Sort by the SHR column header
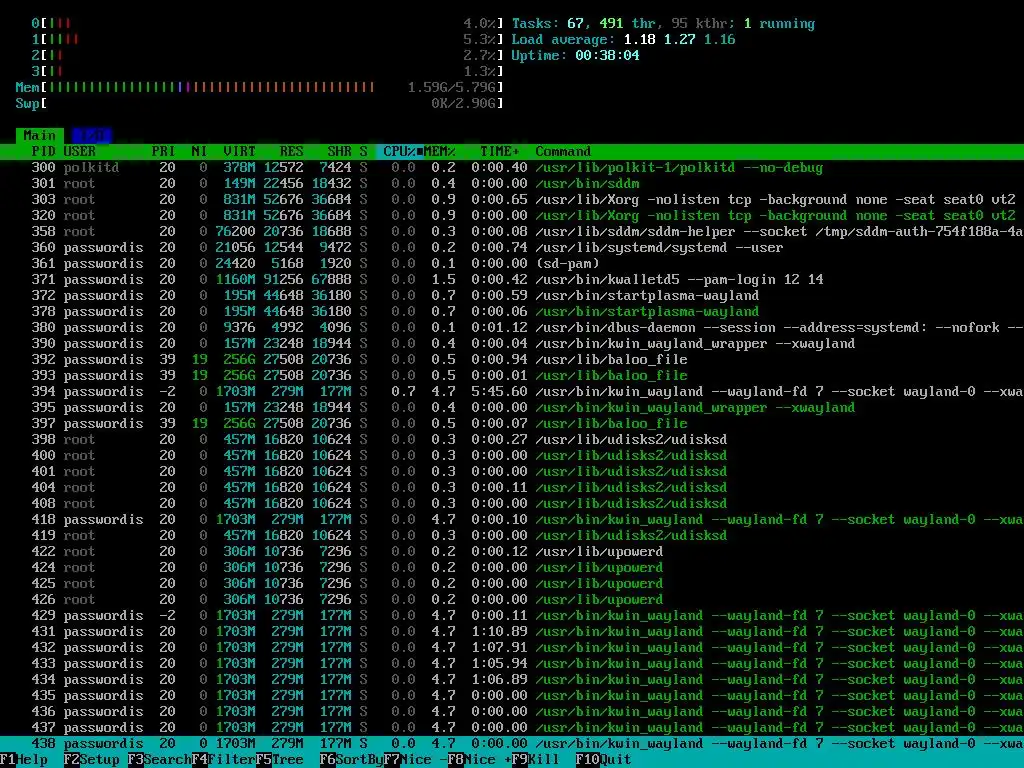The image size is (1024, 768). point(340,152)
